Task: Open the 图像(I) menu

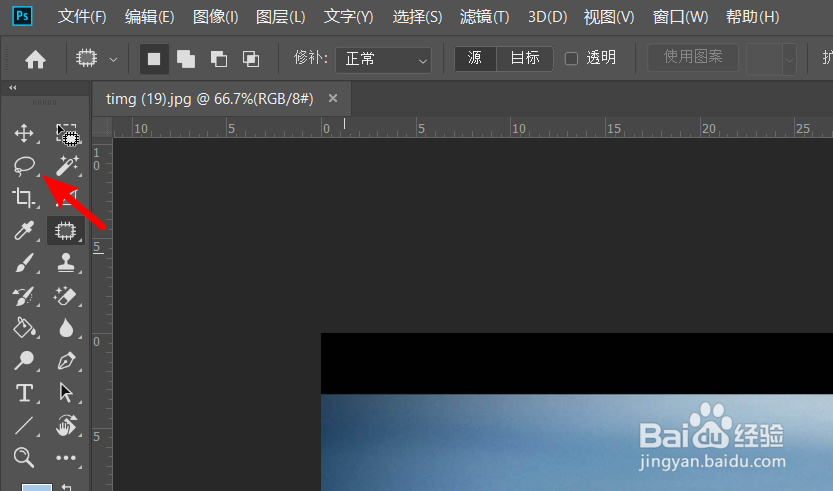Action: tap(215, 17)
